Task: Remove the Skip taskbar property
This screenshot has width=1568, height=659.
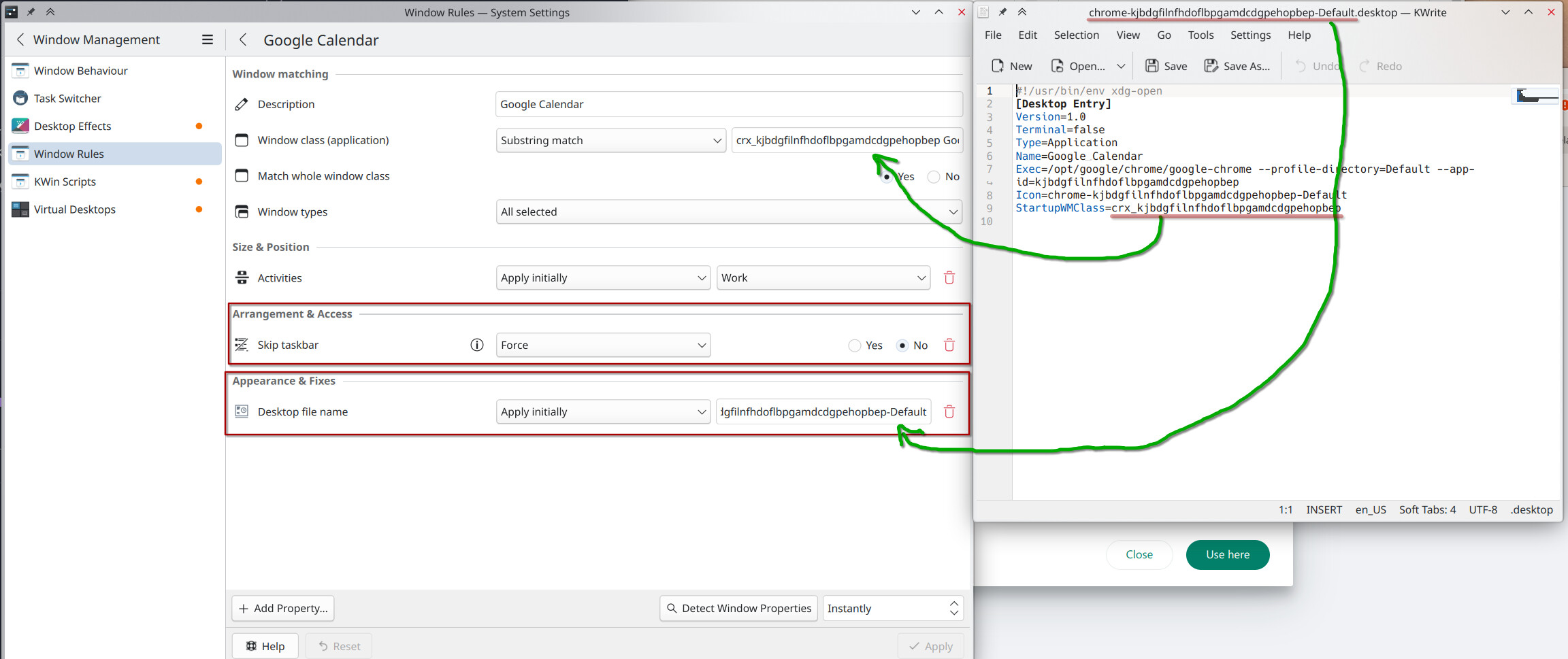Action: 949,345
